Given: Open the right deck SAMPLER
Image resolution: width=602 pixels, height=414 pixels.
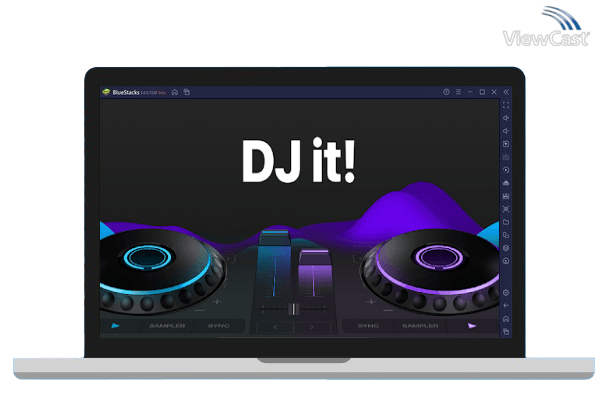Looking at the screenshot, I should pos(420,326).
